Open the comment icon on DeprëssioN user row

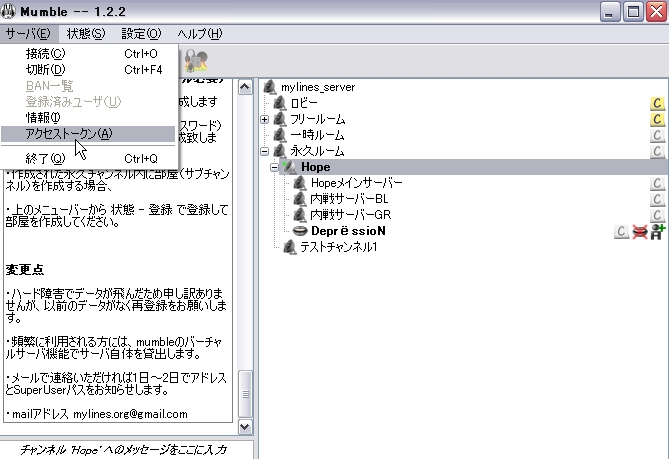pos(621,231)
